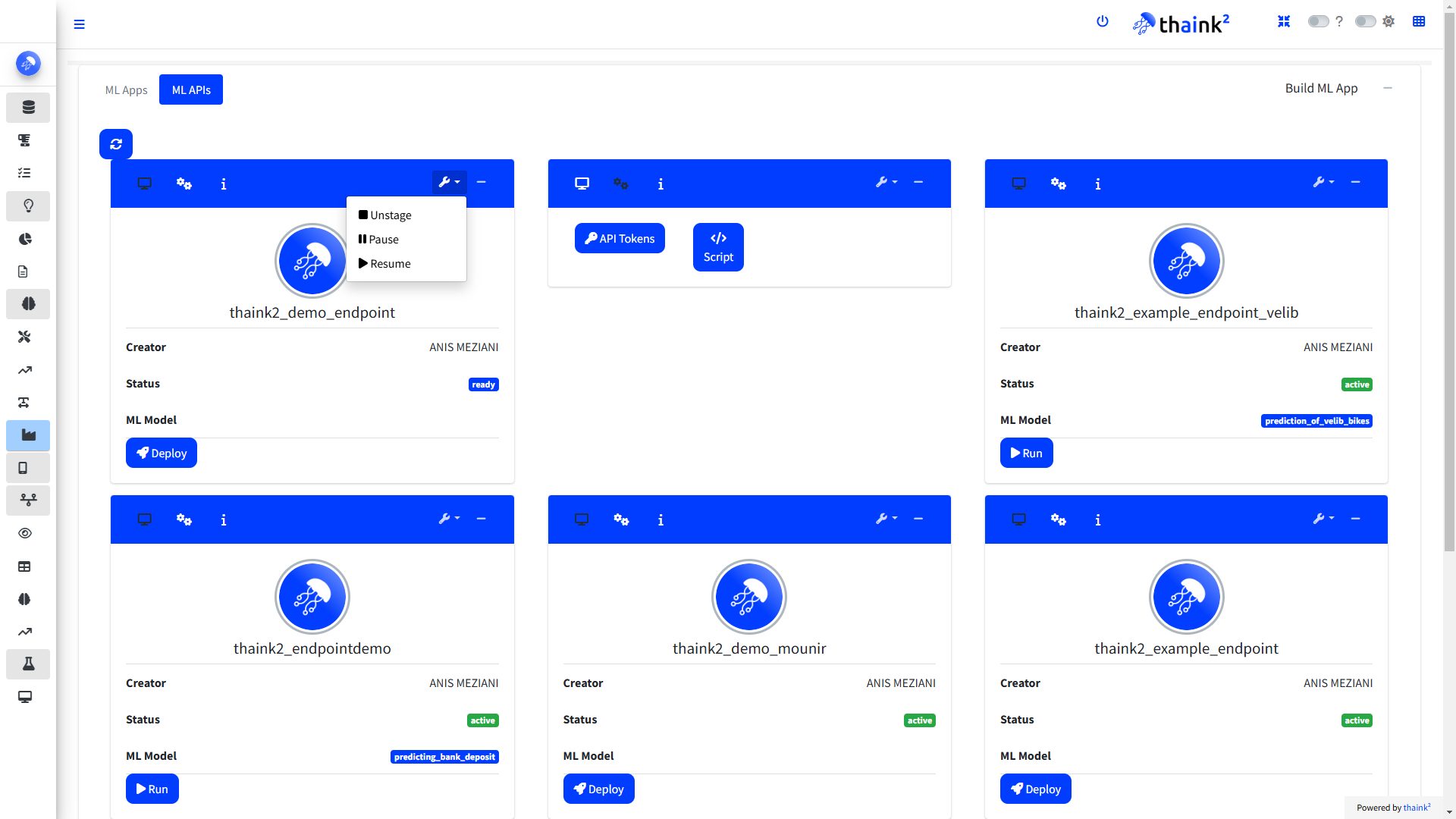Screen dimensions: 1456x819
Task: Toggle the hamburger sidebar menu
Action: (79, 24)
